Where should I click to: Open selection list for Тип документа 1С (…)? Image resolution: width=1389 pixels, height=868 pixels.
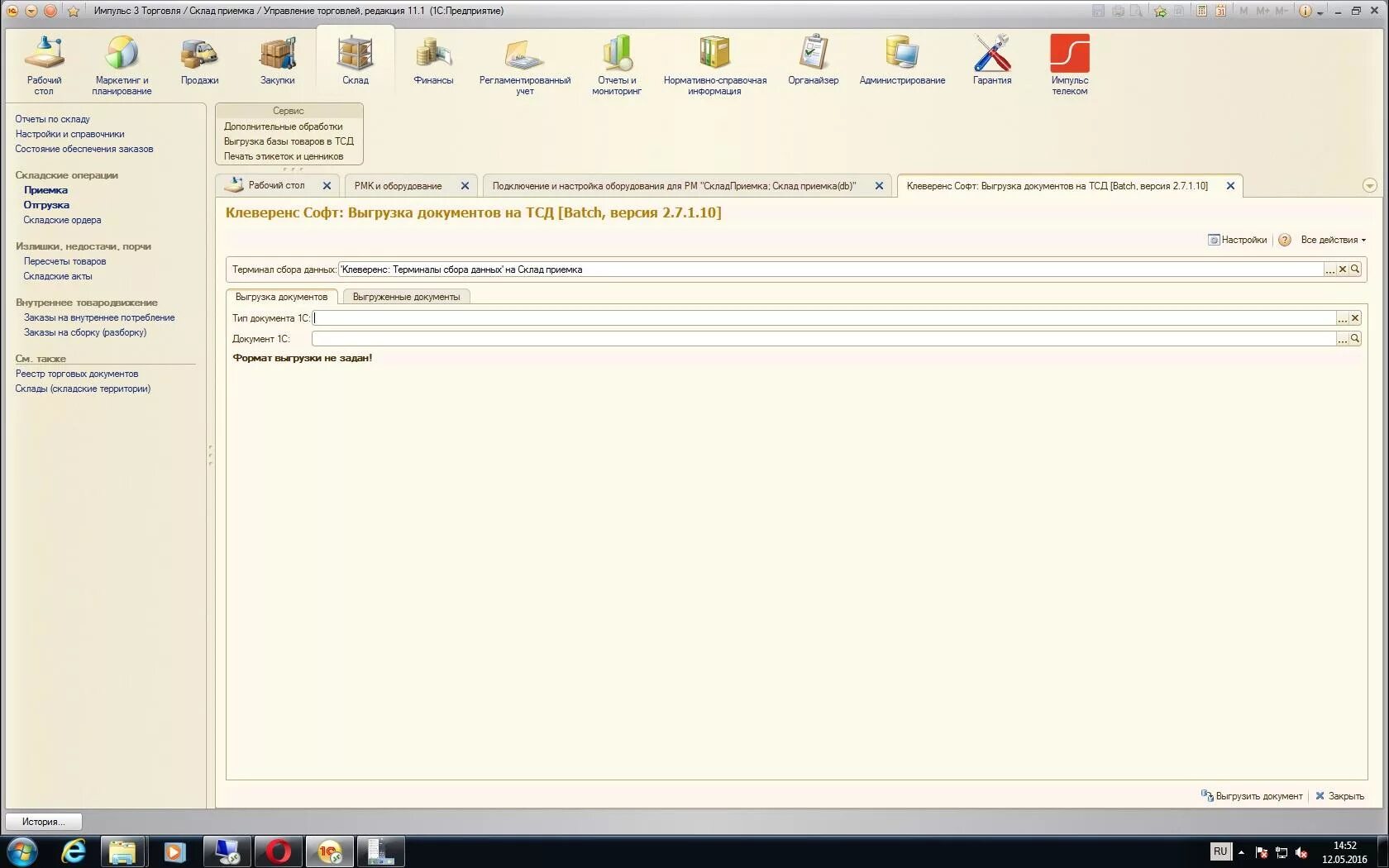[x=1343, y=318]
